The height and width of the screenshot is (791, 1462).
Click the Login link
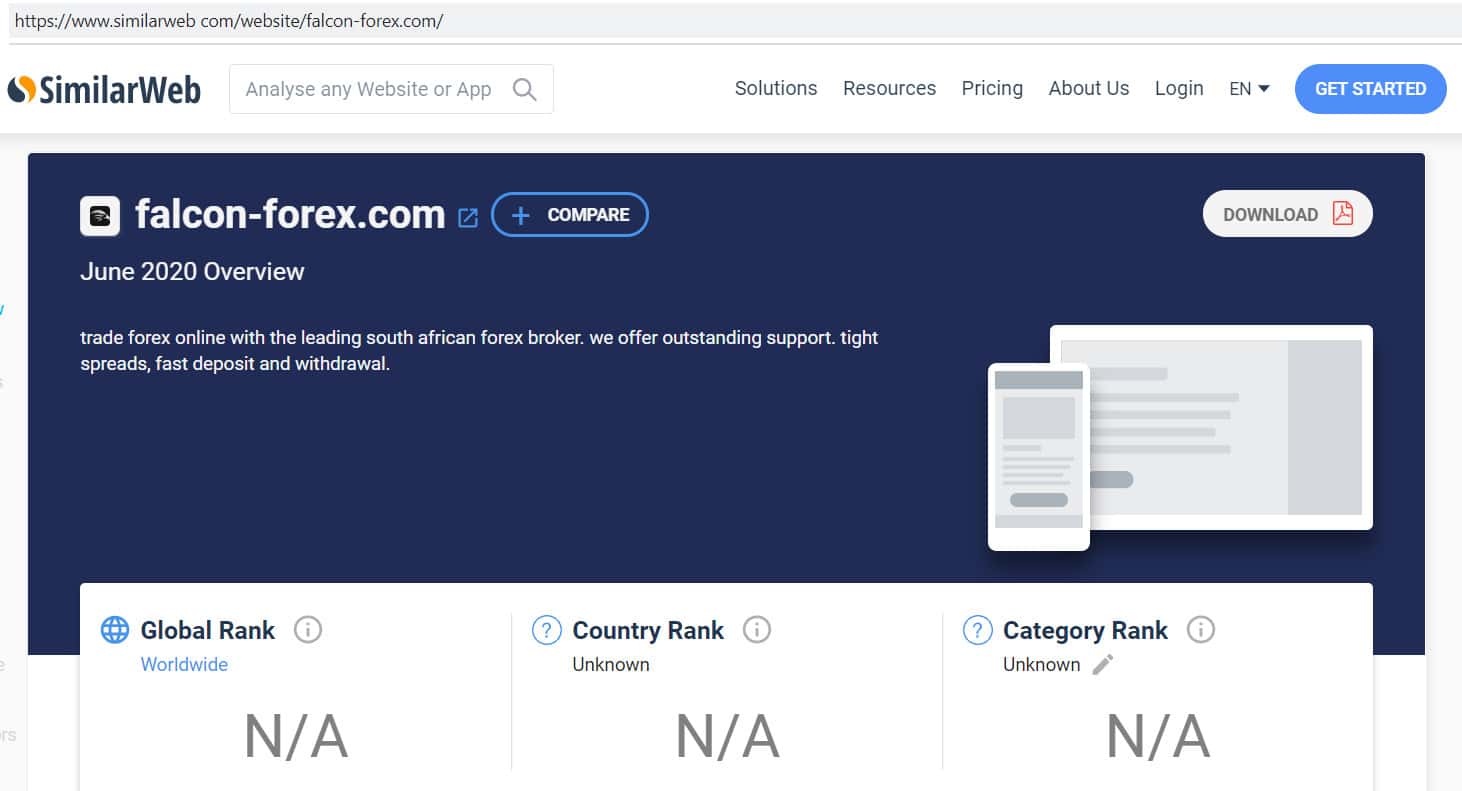1179,88
